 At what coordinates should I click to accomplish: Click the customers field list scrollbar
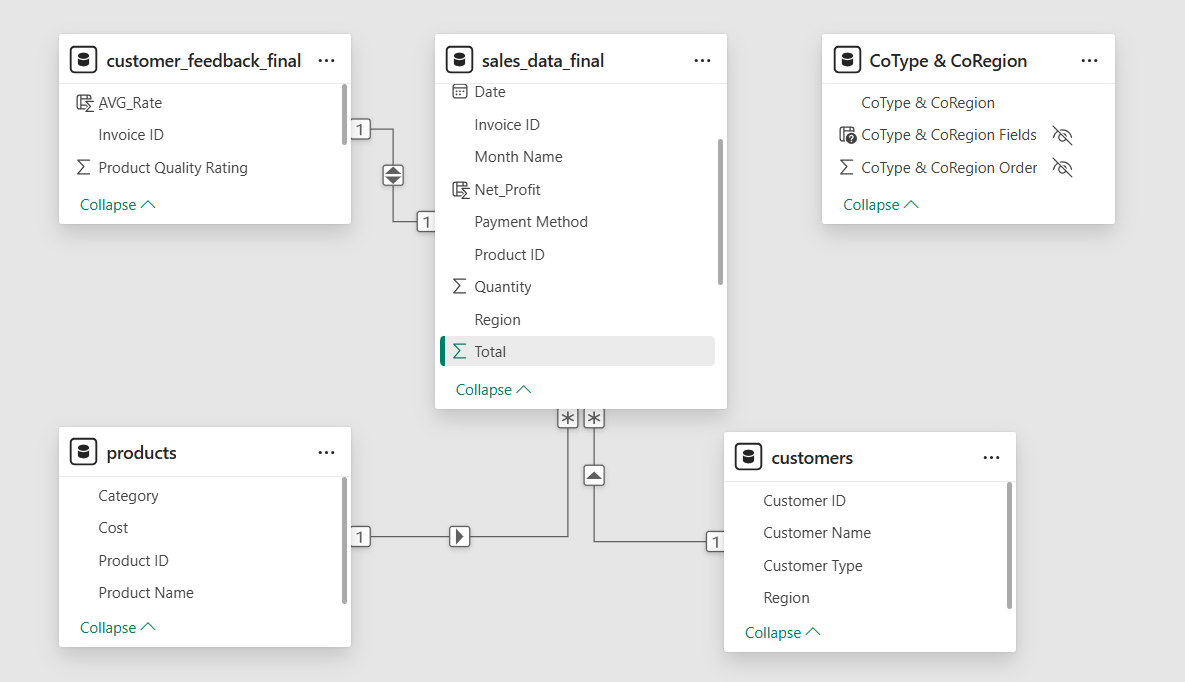[1010, 545]
